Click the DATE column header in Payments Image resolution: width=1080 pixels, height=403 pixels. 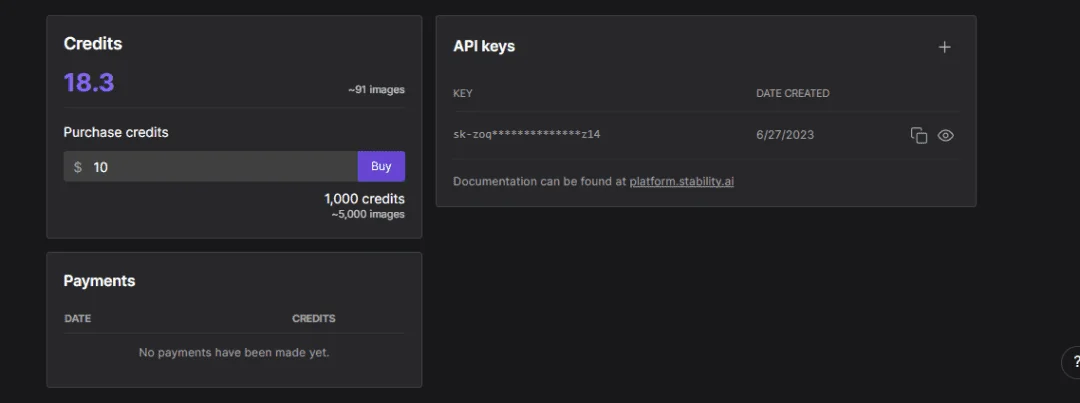point(78,319)
